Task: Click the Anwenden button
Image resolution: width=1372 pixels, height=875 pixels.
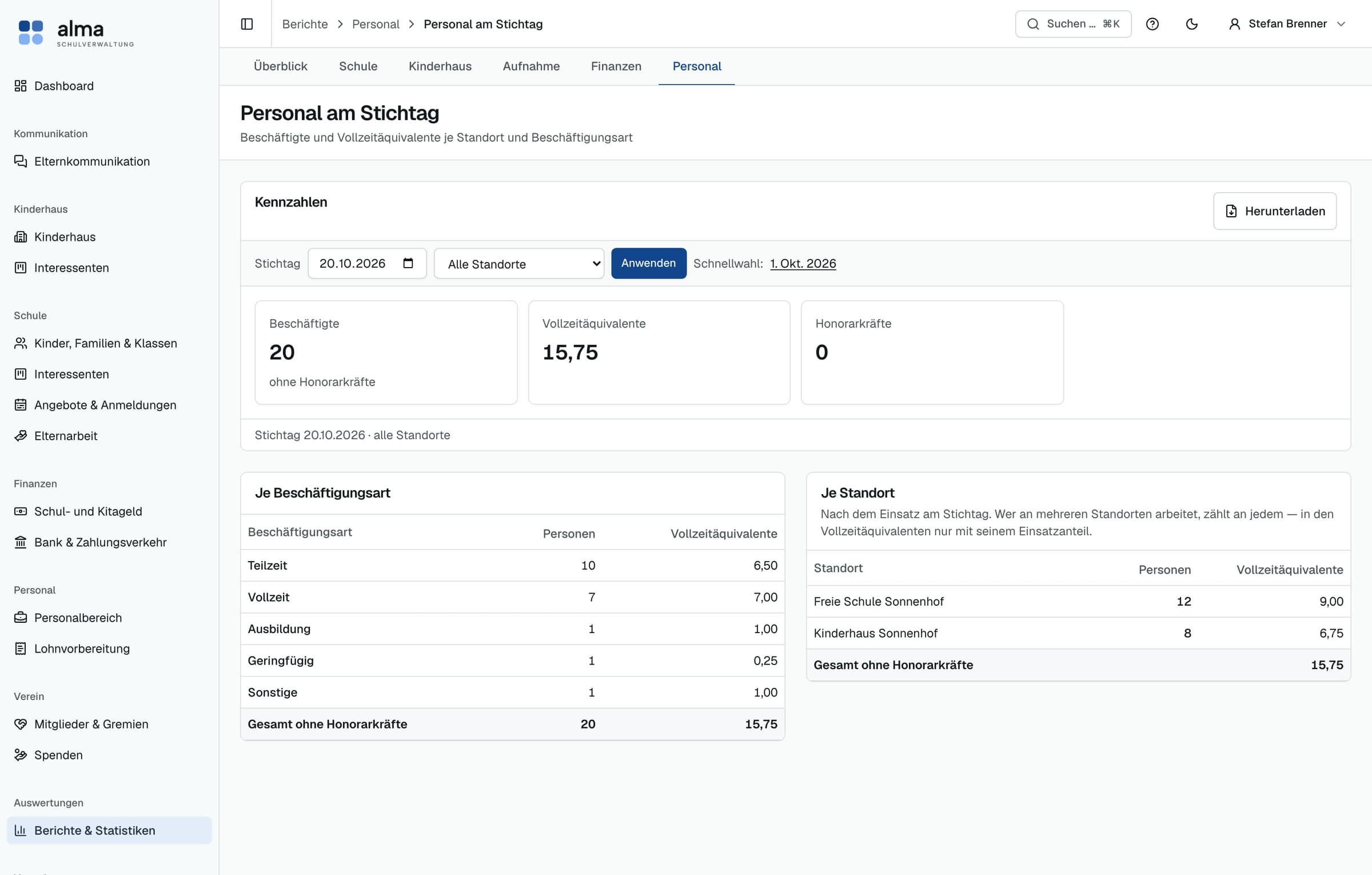Action: point(649,263)
